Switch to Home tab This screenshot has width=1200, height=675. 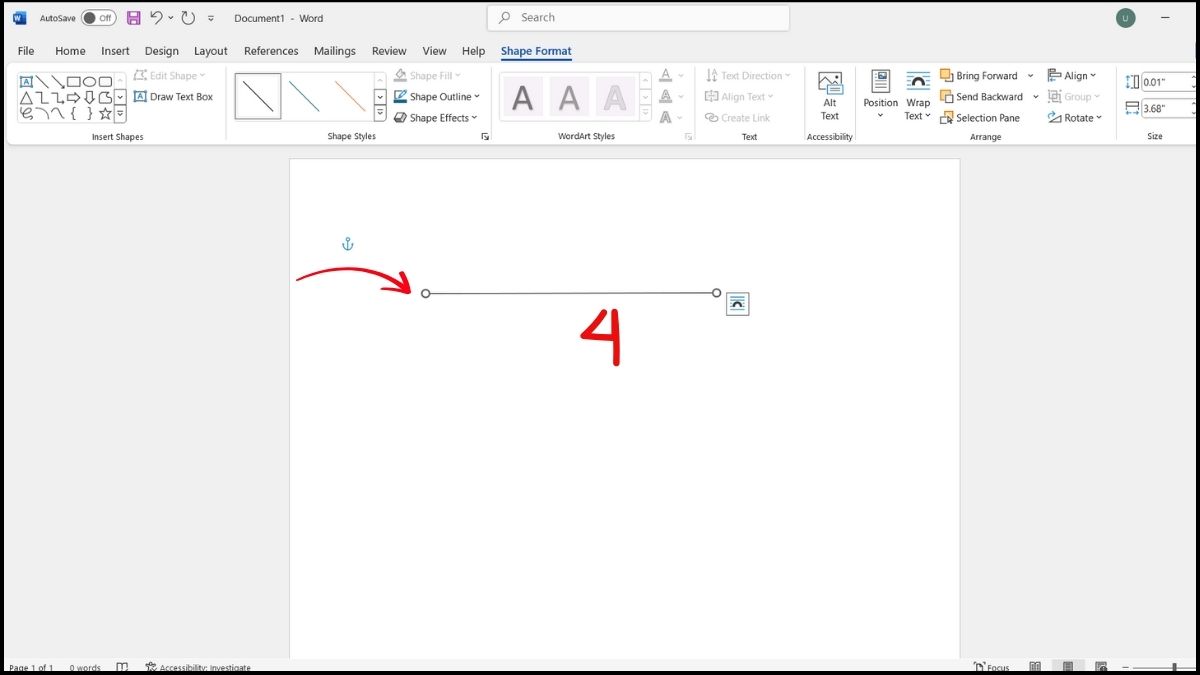point(70,51)
